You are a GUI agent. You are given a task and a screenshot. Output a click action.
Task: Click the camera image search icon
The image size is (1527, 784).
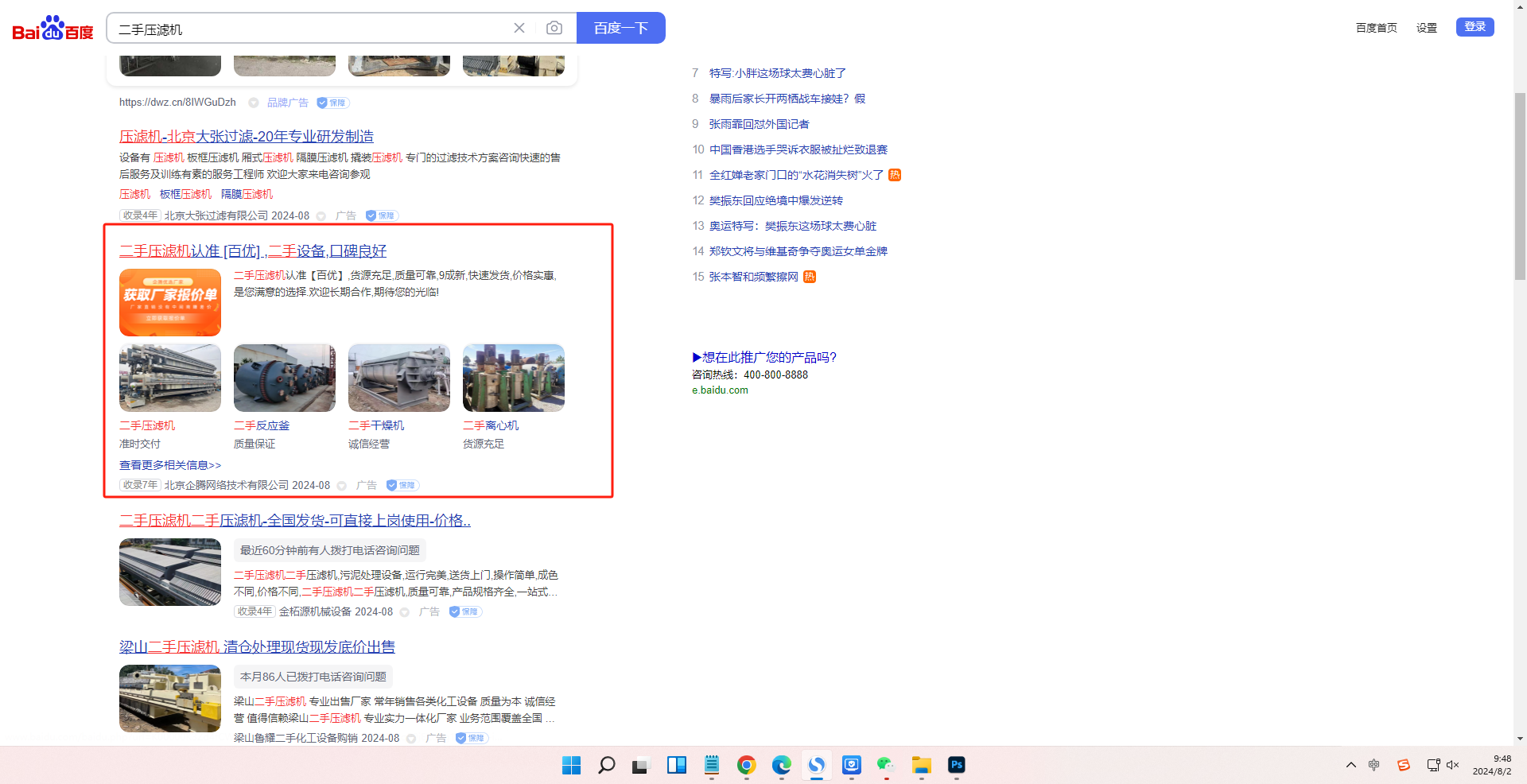(554, 29)
